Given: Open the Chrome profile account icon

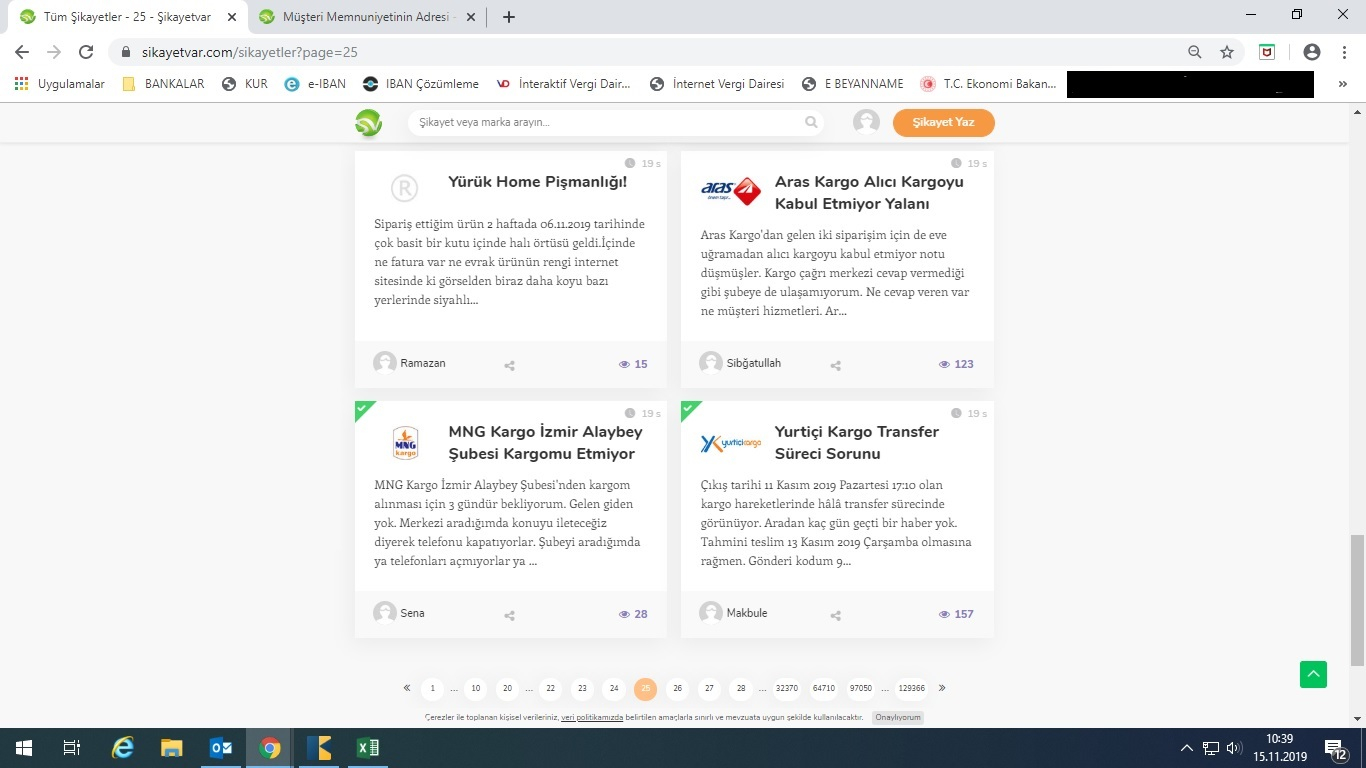Looking at the screenshot, I should click(x=1312, y=52).
